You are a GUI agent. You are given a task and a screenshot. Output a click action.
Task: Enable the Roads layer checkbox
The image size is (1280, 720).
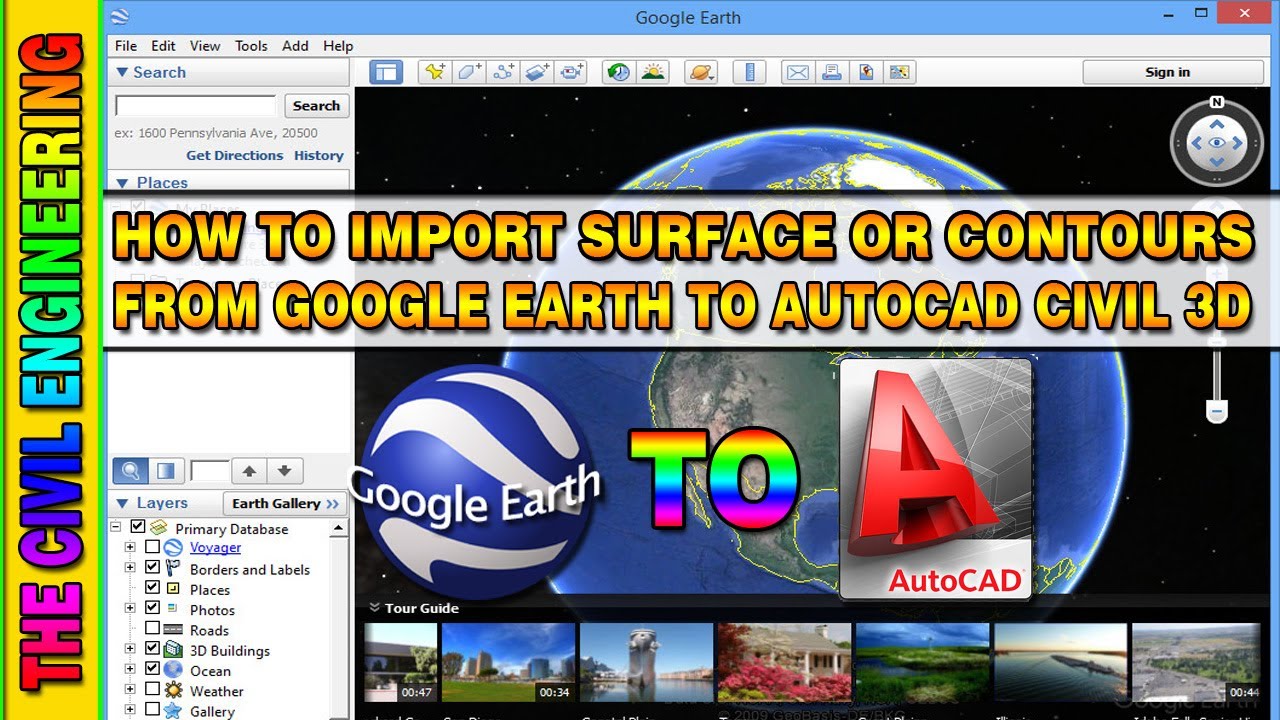tap(152, 629)
